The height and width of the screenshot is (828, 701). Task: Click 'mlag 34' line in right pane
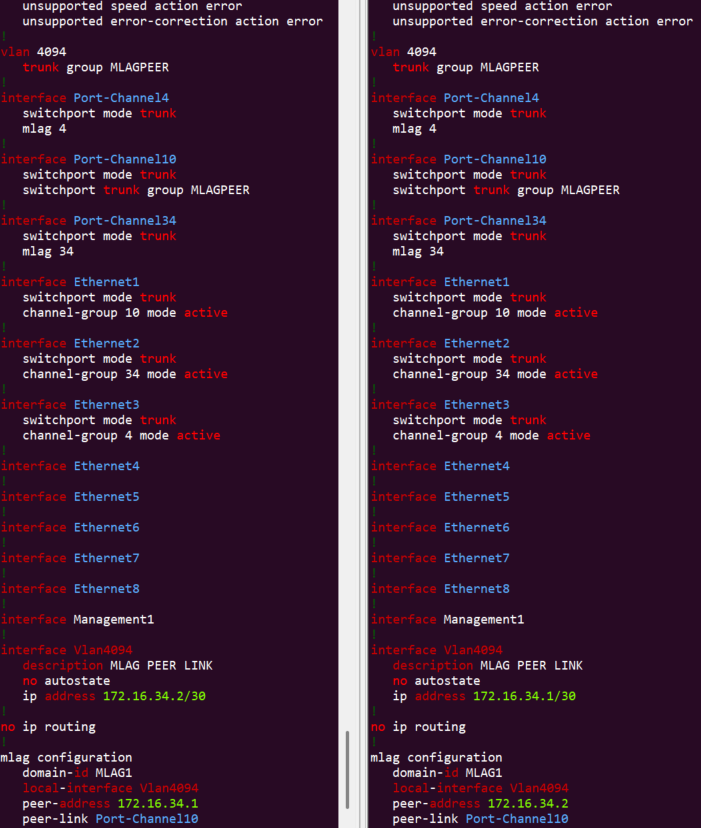(x=418, y=251)
